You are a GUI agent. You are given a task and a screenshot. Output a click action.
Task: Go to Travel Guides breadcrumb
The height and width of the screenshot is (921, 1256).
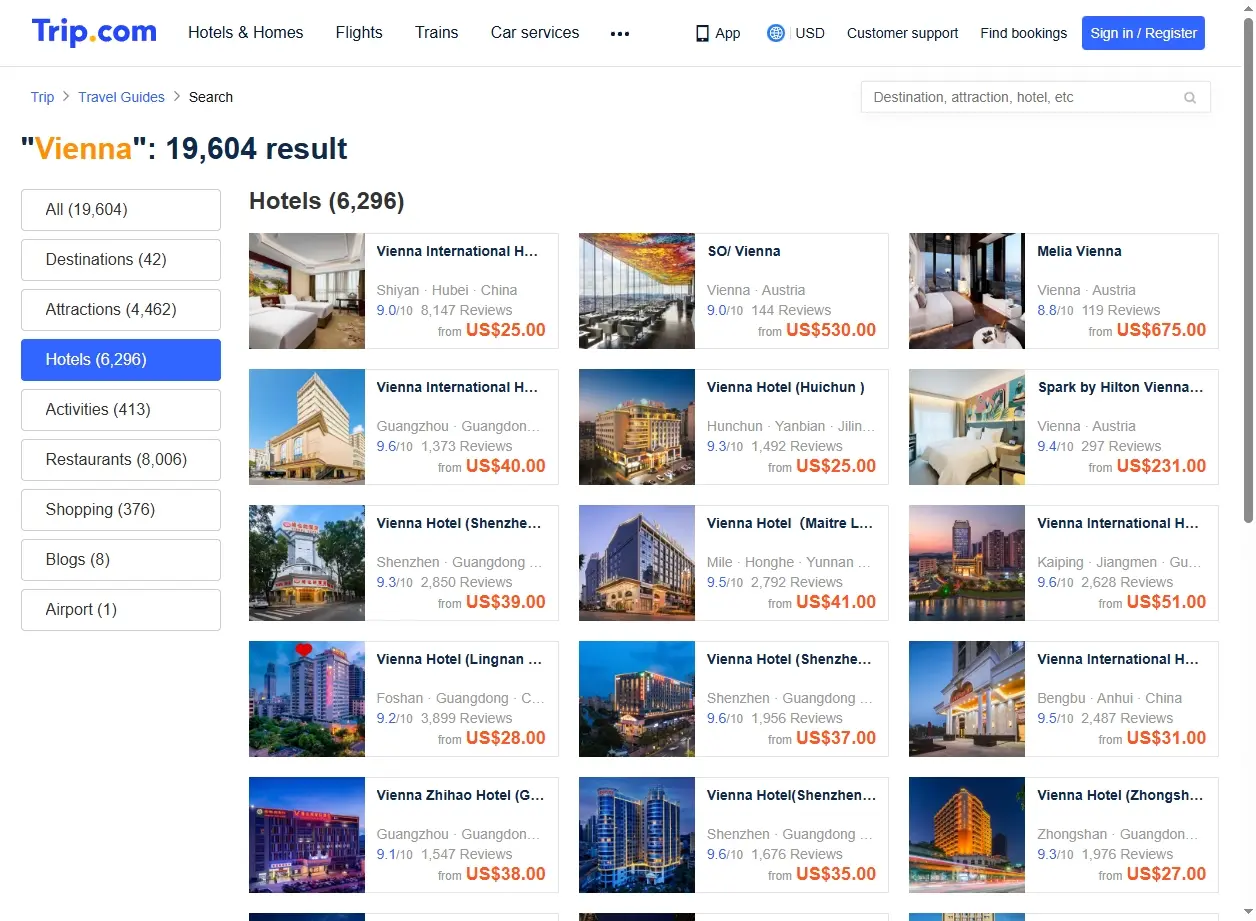122,97
